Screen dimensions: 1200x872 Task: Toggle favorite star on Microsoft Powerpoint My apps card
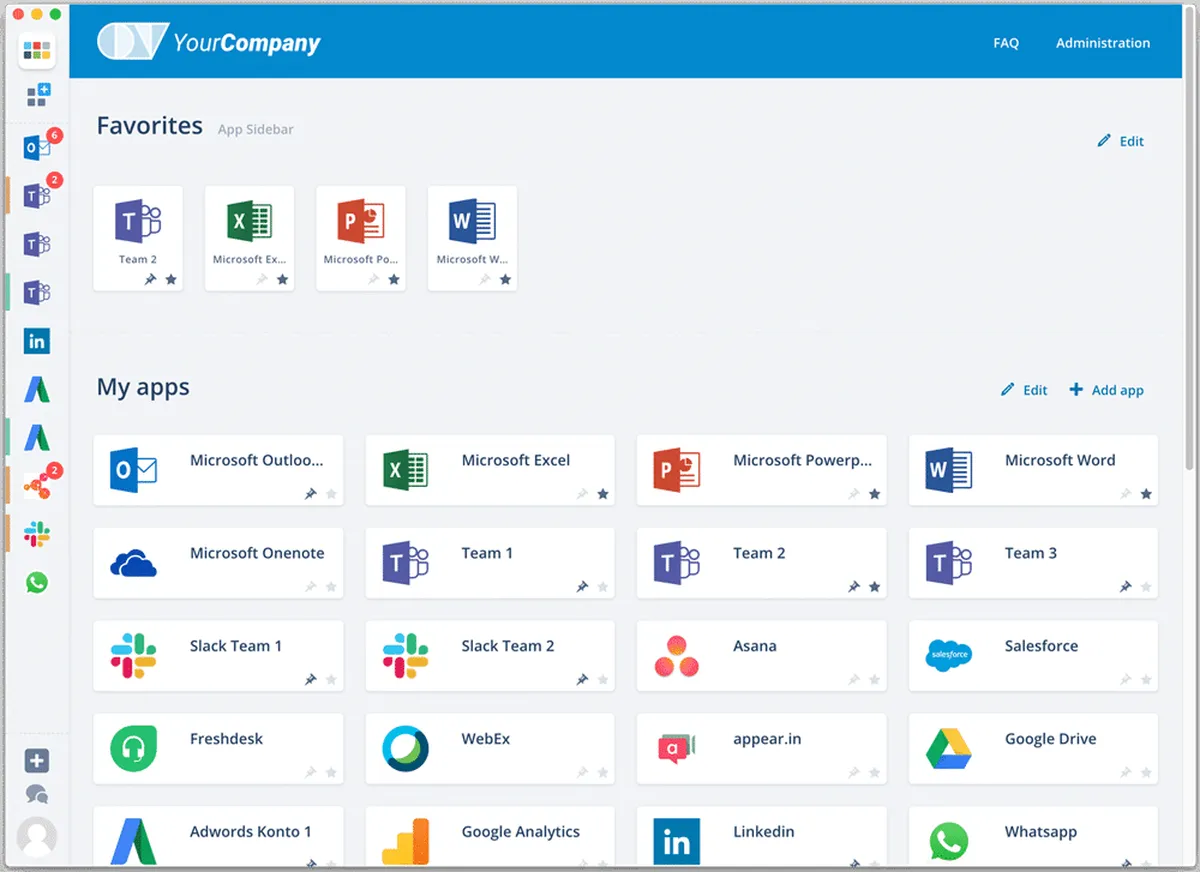tap(875, 494)
